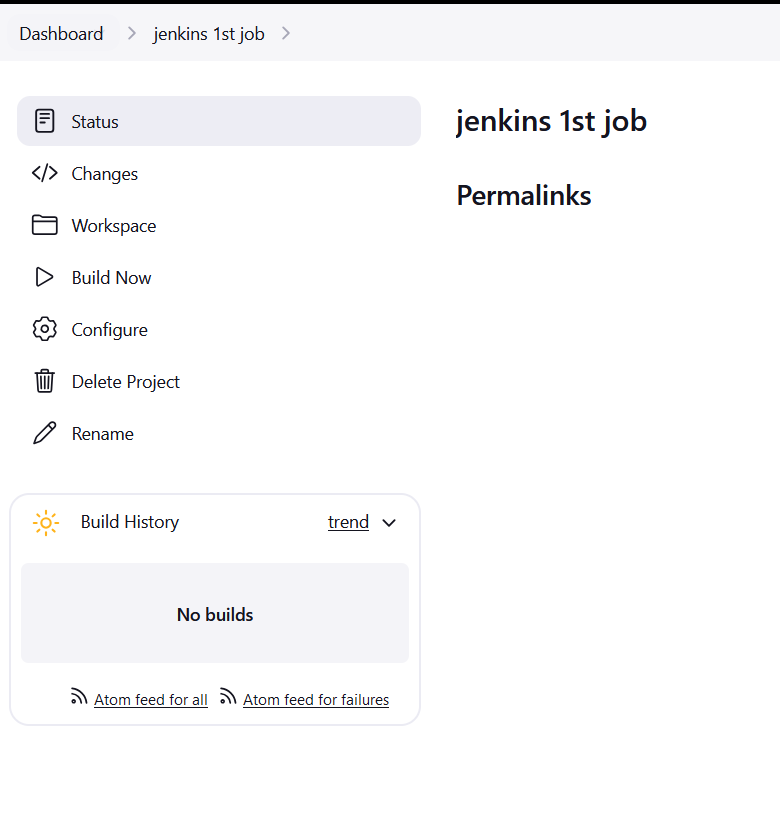The width and height of the screenshot is (780, 828).
Task: Click the jenkins 1st job breadcrumb link
Action: [x=209, y=34]
